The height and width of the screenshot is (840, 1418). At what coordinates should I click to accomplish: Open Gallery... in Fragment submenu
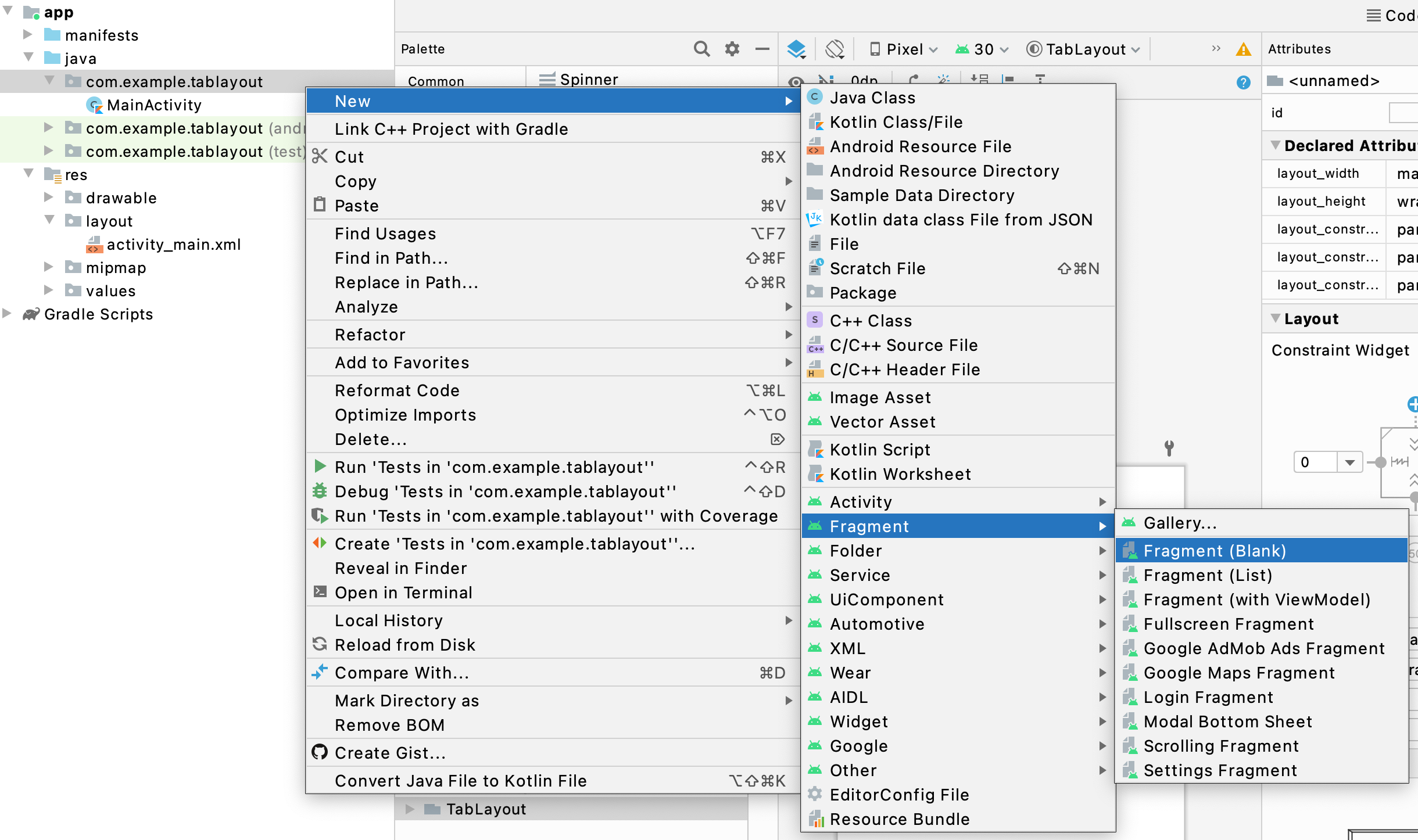[x=1180, y=523]
